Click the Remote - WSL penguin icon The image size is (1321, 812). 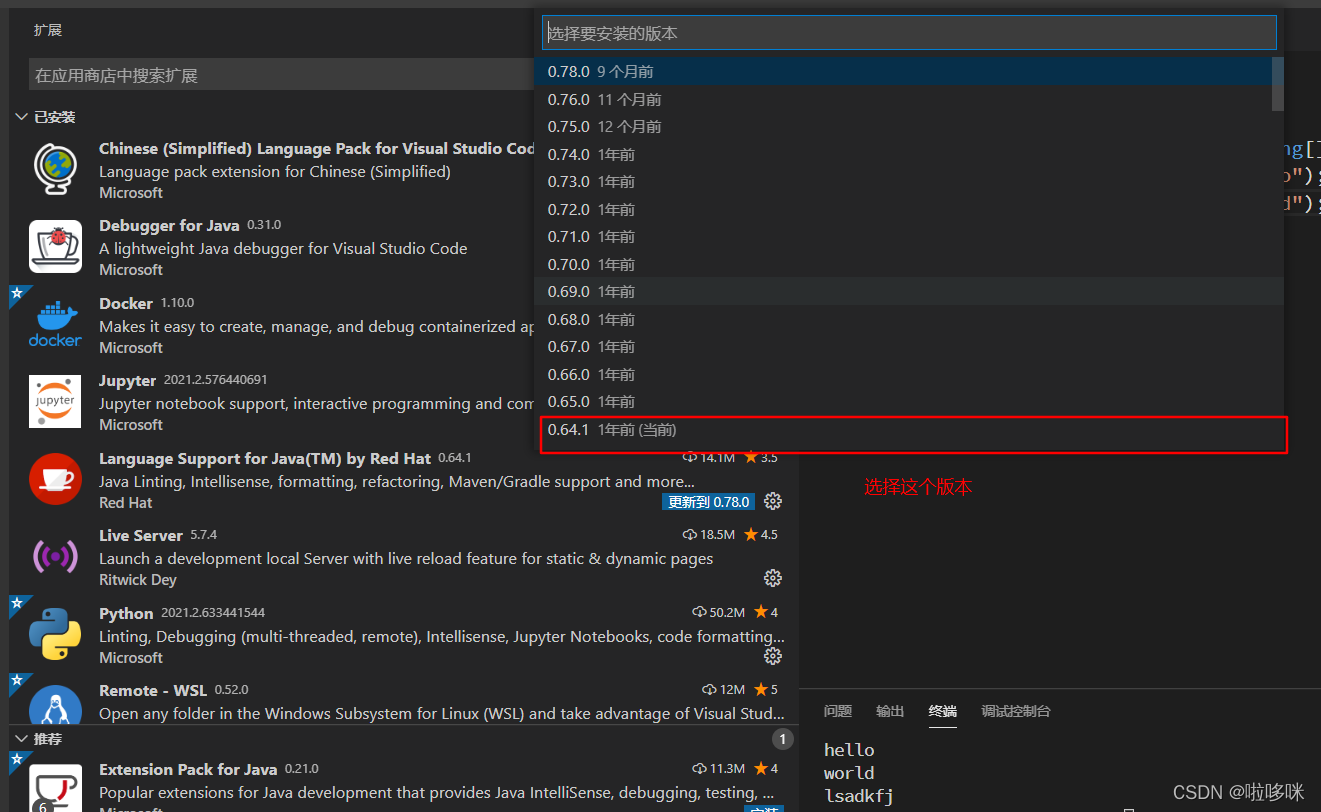pos(55,706)
